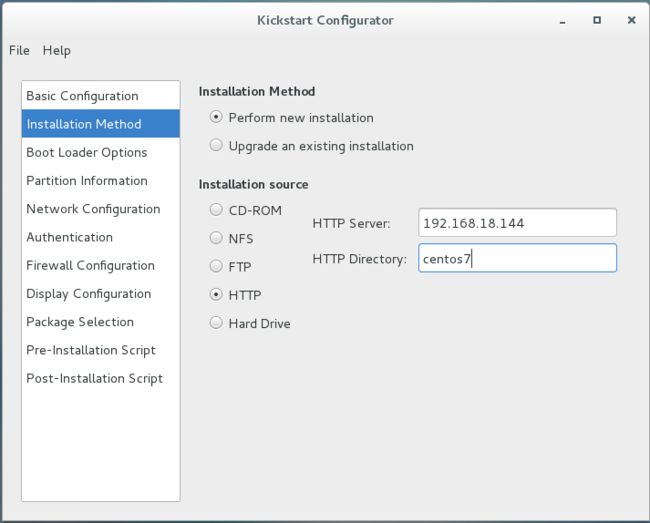
Task: Open the Help menu
Action: [56, 51]
